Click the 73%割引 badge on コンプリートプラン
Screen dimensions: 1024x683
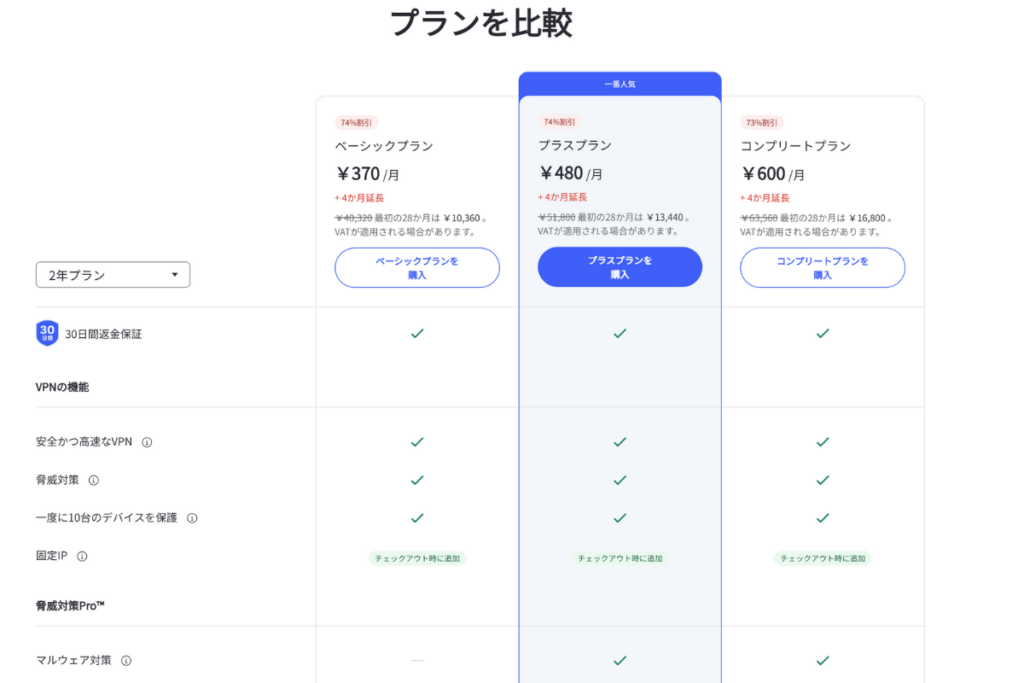[x=761, y=123]
